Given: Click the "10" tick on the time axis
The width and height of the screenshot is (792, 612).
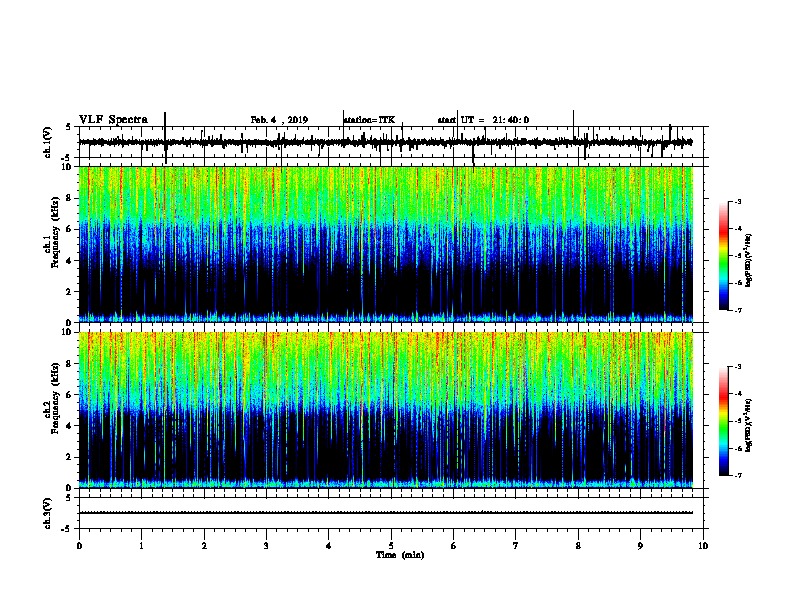Looking at the screenshot, I should pos(703,546).
